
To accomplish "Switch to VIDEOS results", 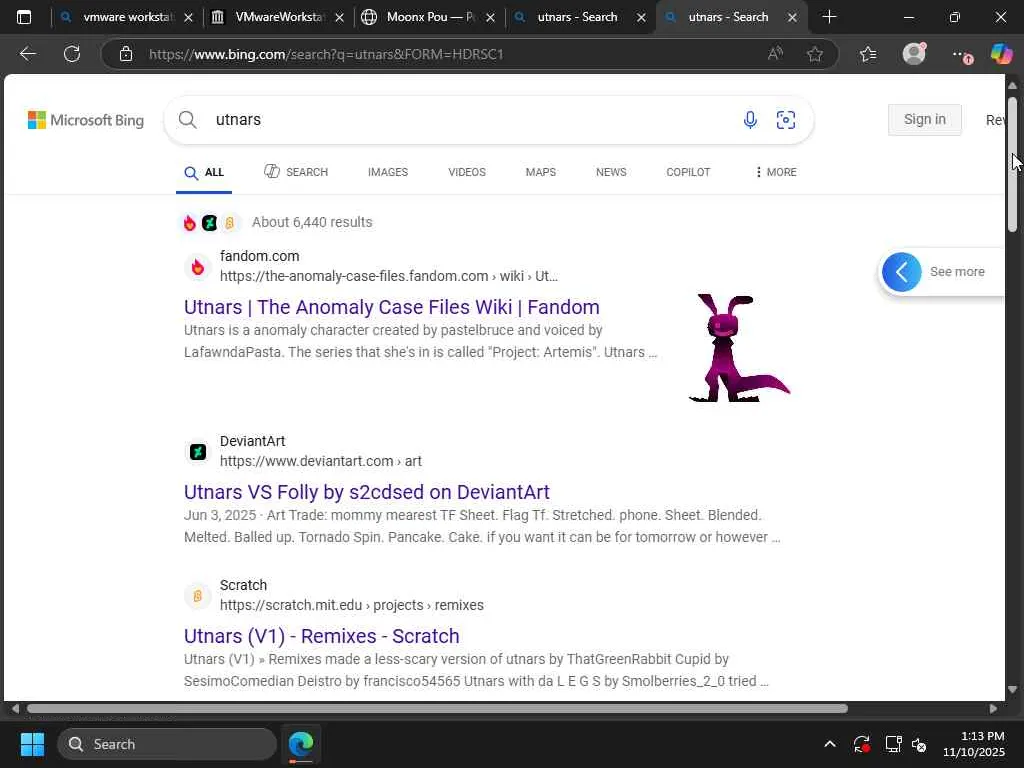I will pyautogui.click(x=467, y=172).
